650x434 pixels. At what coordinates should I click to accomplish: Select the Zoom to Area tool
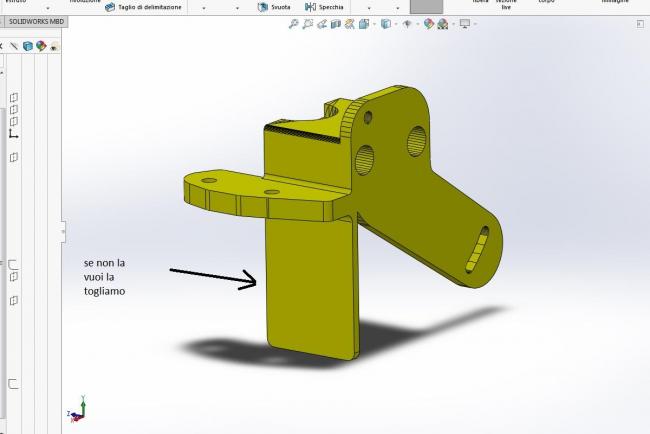pos(308,24)
